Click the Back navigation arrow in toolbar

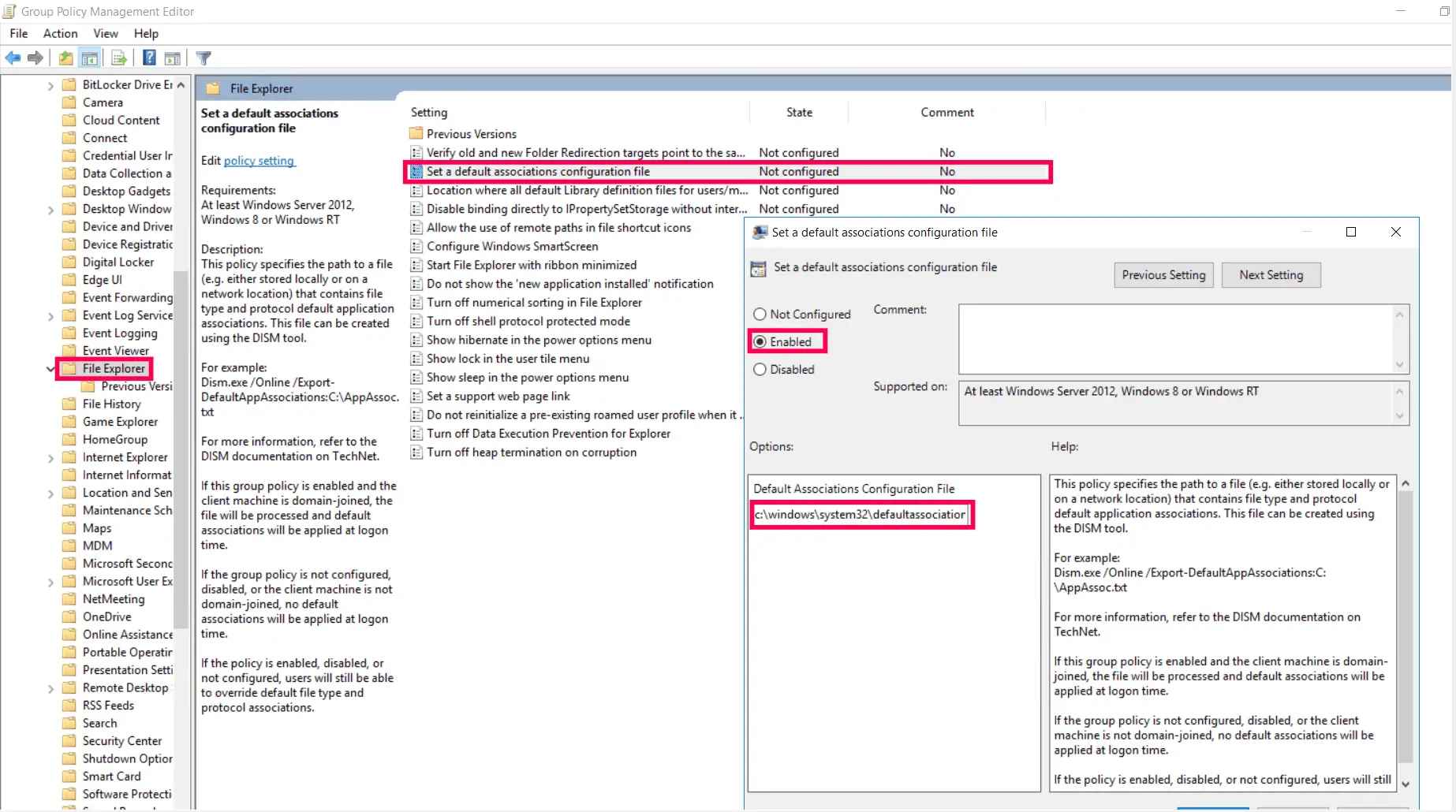13,58
